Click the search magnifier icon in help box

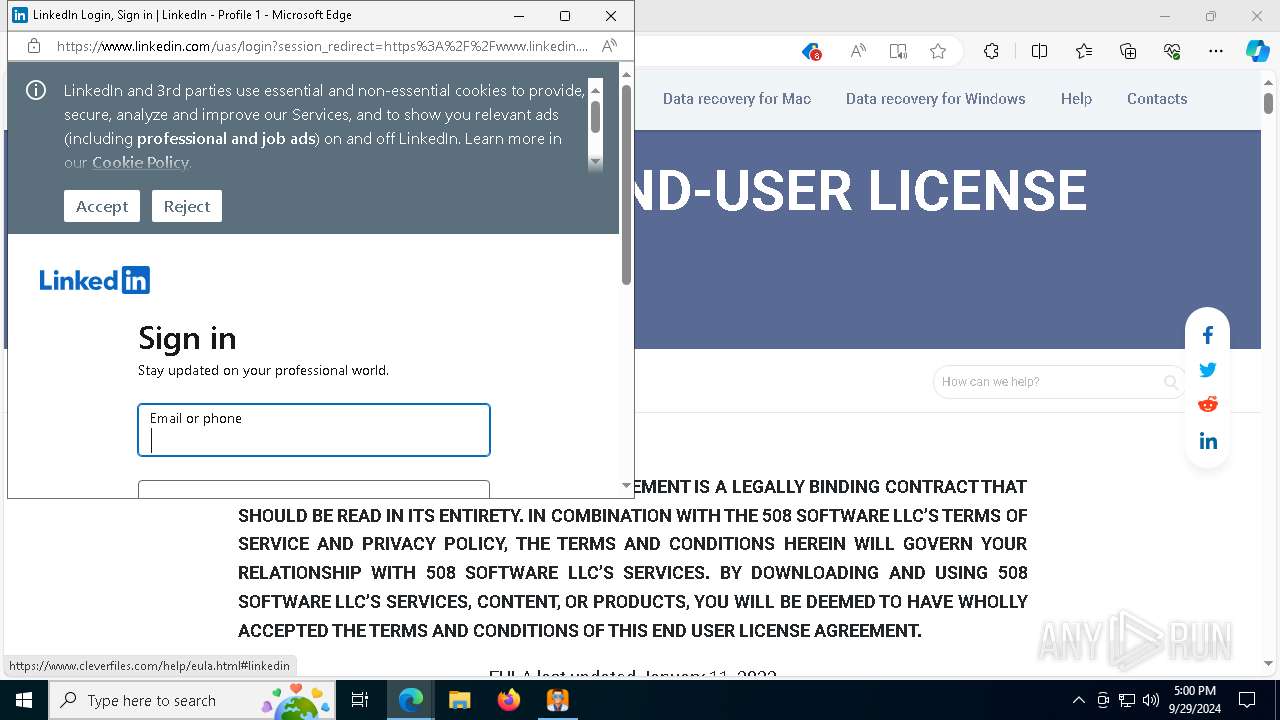point(1171,382)
